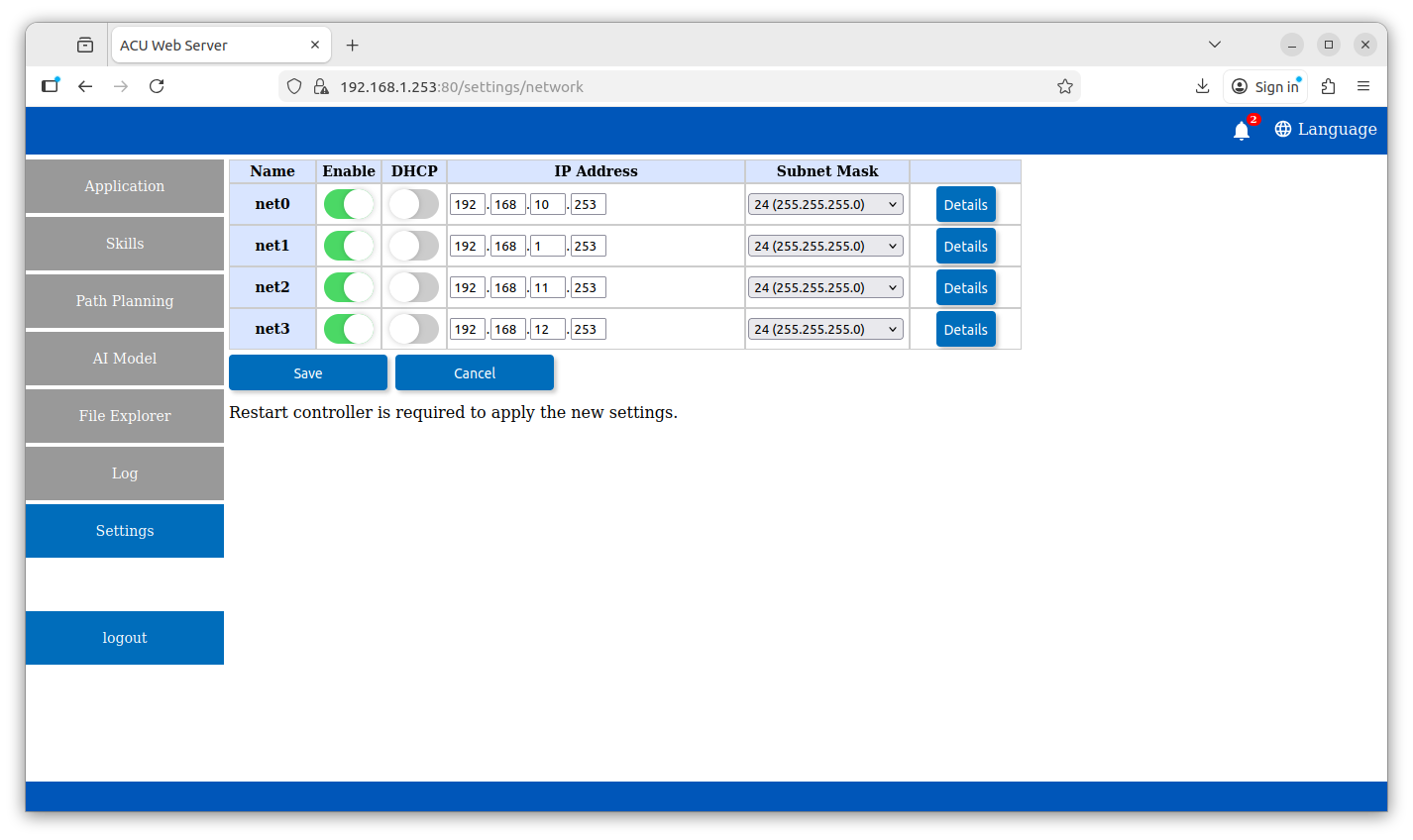Viewport: 1413px width, 840px height.
Task: Open the extensions puzzle icon
Action: (1329, 86)
